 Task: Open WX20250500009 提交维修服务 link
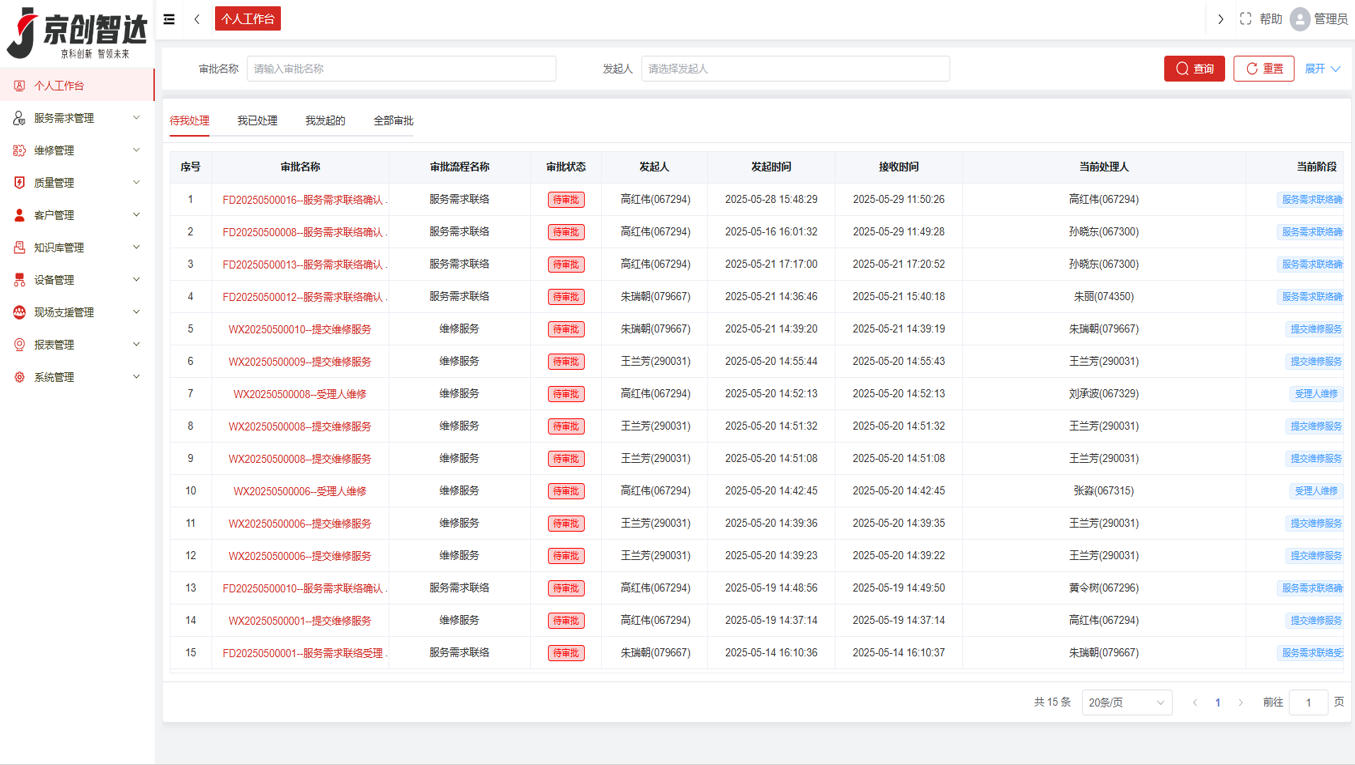pos(300,362)
